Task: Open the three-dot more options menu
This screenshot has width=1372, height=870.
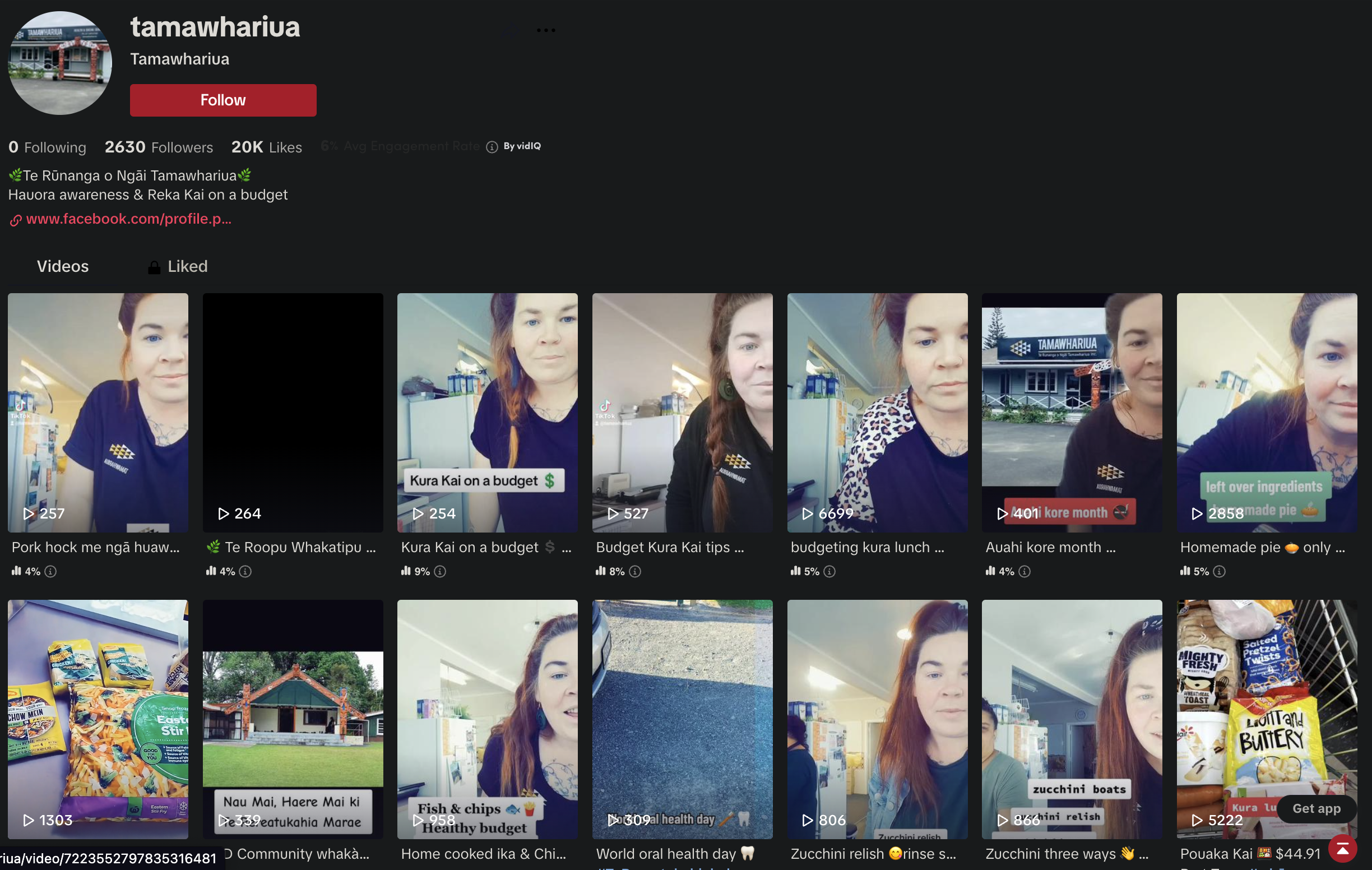Action: [545, 30]
